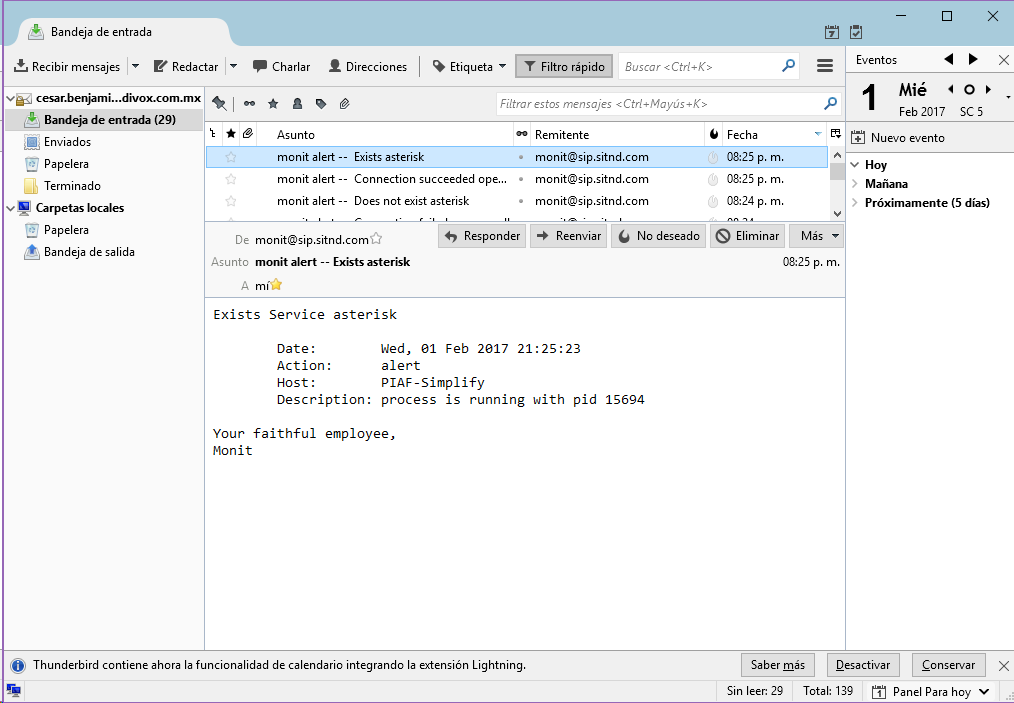The height and width of the screenshot is (703, 1014).
Task: Sort messages by Asunto column
Action: [x=385, y=135]
